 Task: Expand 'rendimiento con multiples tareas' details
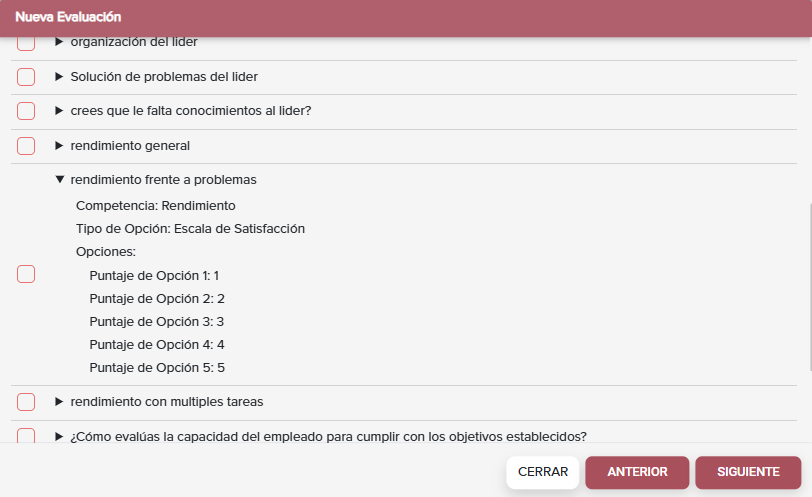coord(59,402)
